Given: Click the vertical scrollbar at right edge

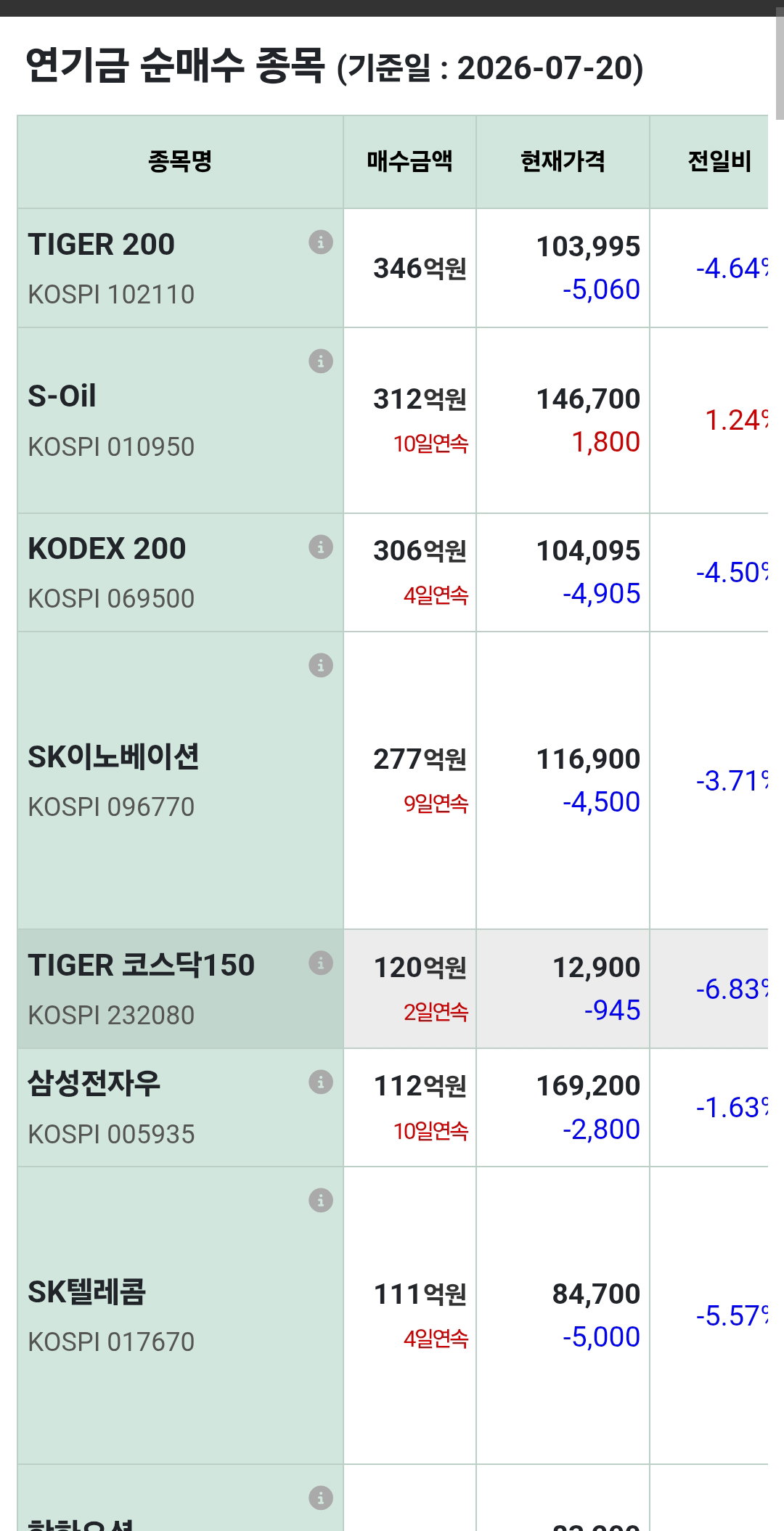Looking at the screenshot, I should pos(780,64).
